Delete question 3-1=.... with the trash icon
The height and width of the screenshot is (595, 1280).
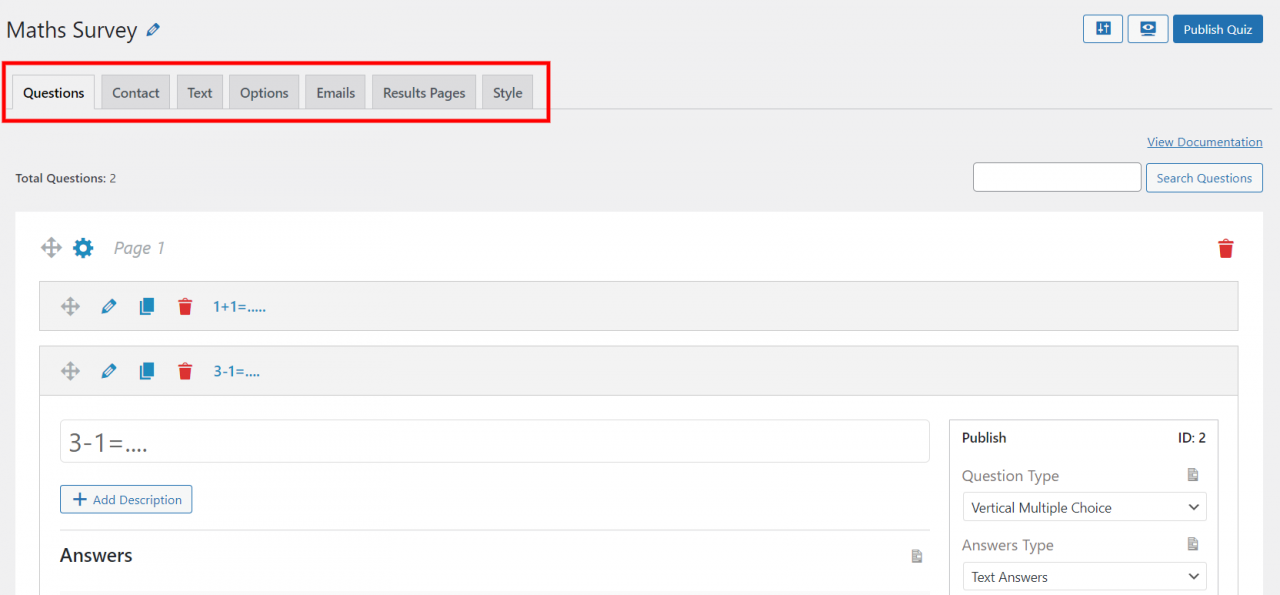click(x=185, y=371)
